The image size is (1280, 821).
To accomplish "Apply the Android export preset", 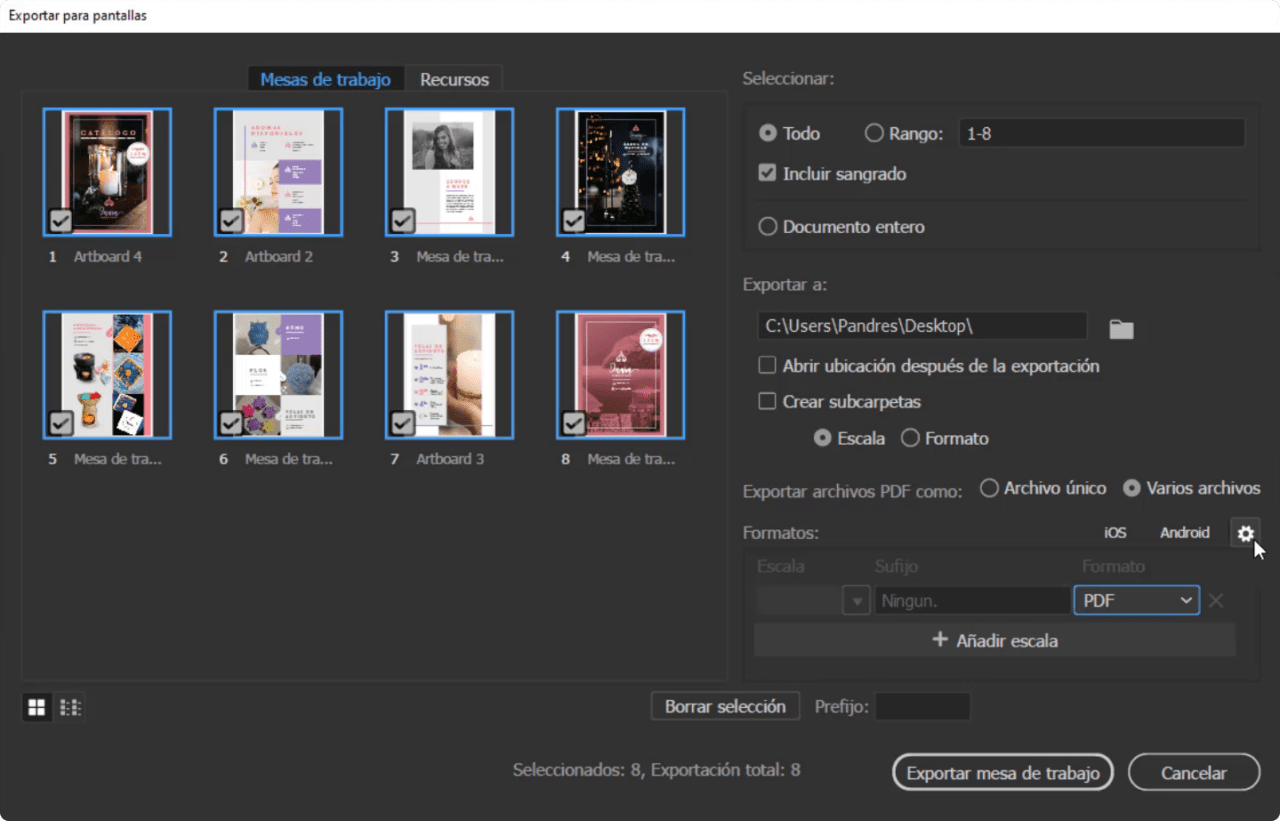I will [1184, 532].
